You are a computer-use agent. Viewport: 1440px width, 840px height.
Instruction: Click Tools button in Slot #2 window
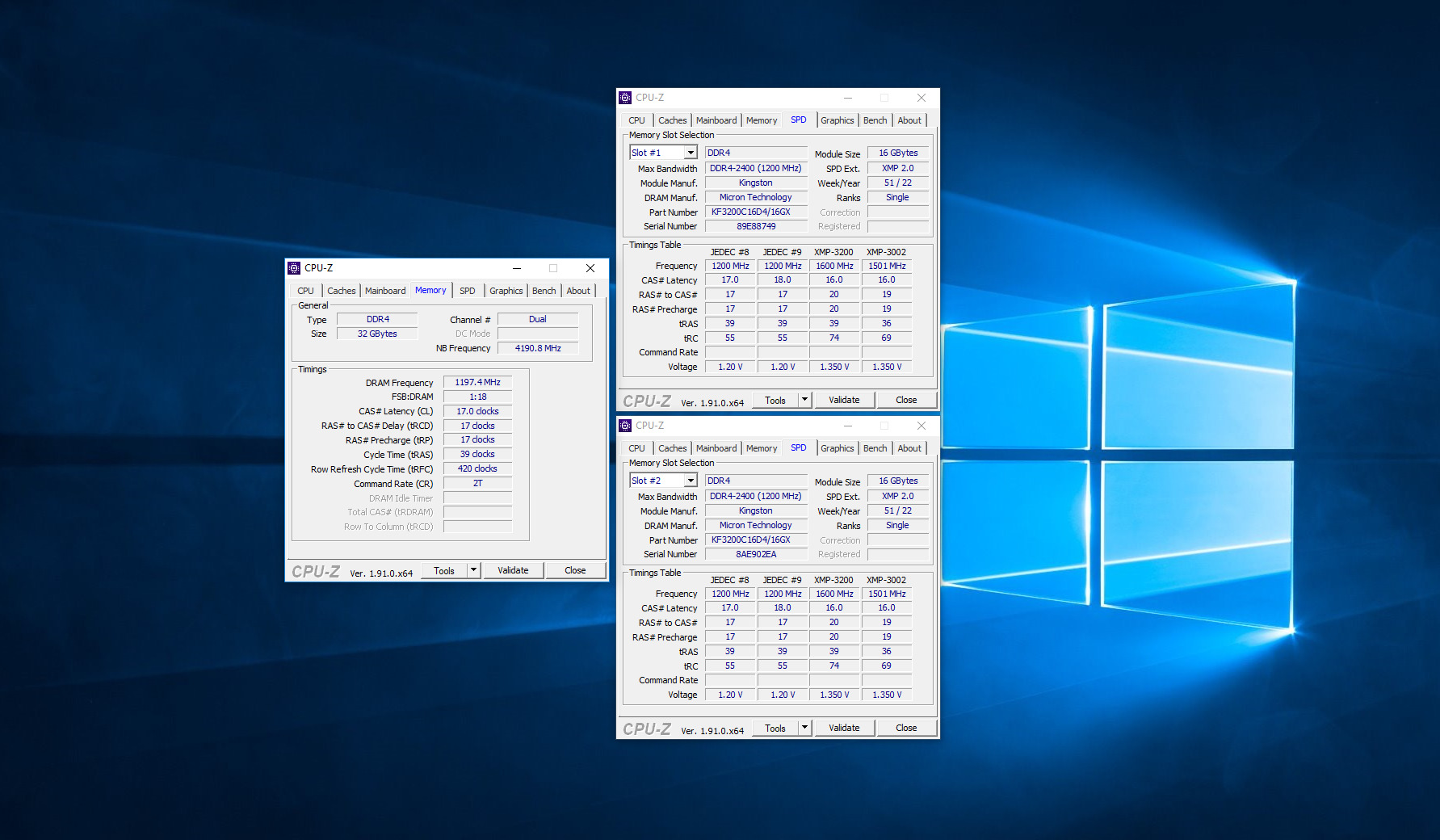[775, 728]
